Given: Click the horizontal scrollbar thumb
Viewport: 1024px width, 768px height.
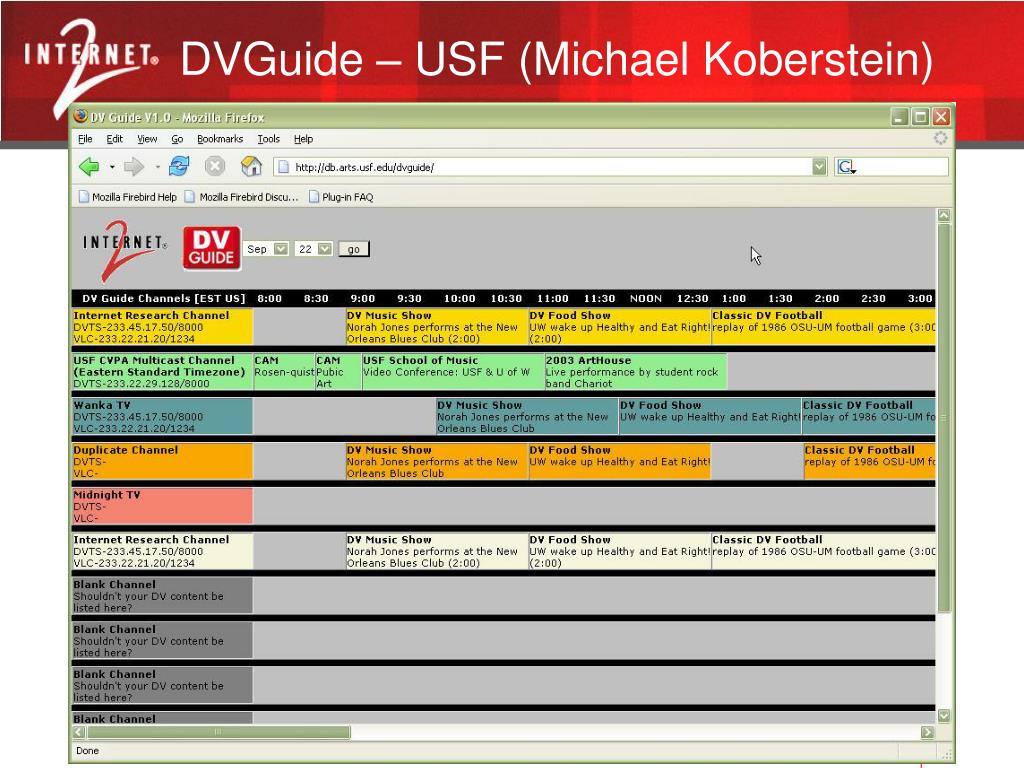Looking at the screenshot, I should (x=218, y=732).
